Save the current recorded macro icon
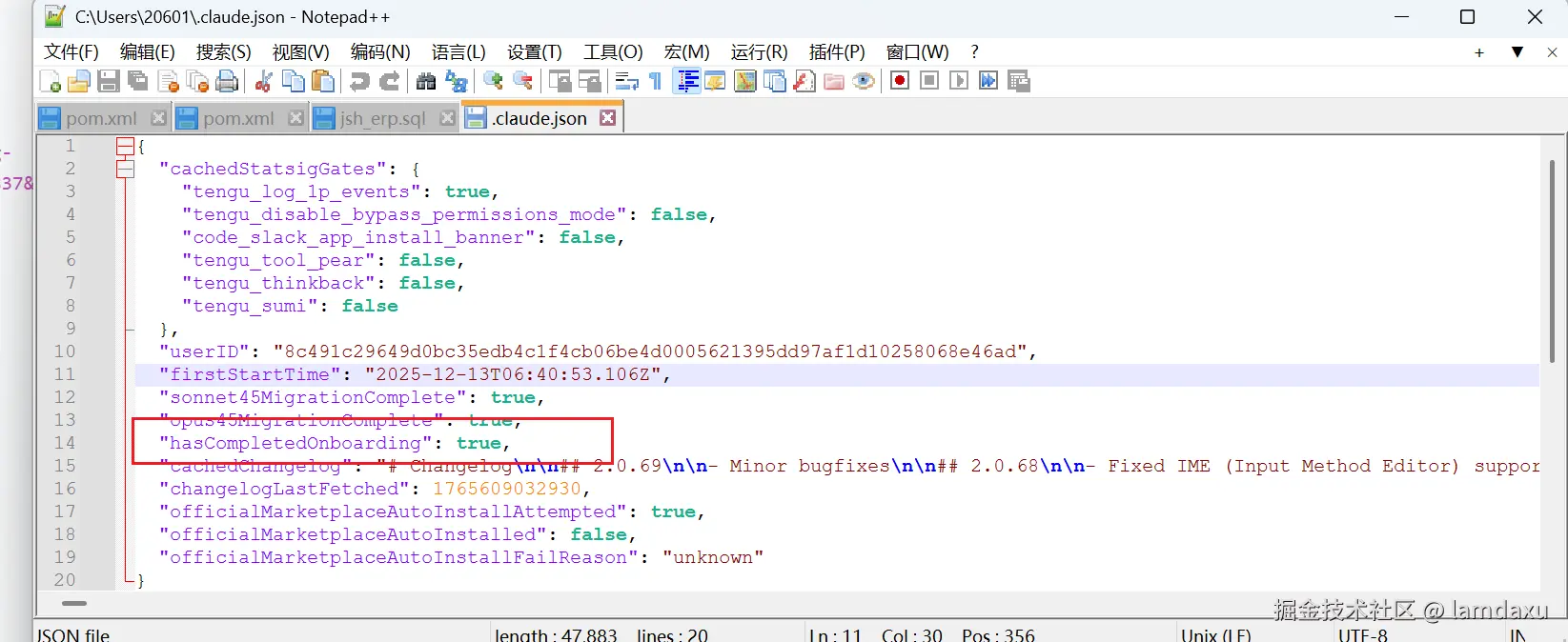1568x642 pixels. click(1019, 81)
